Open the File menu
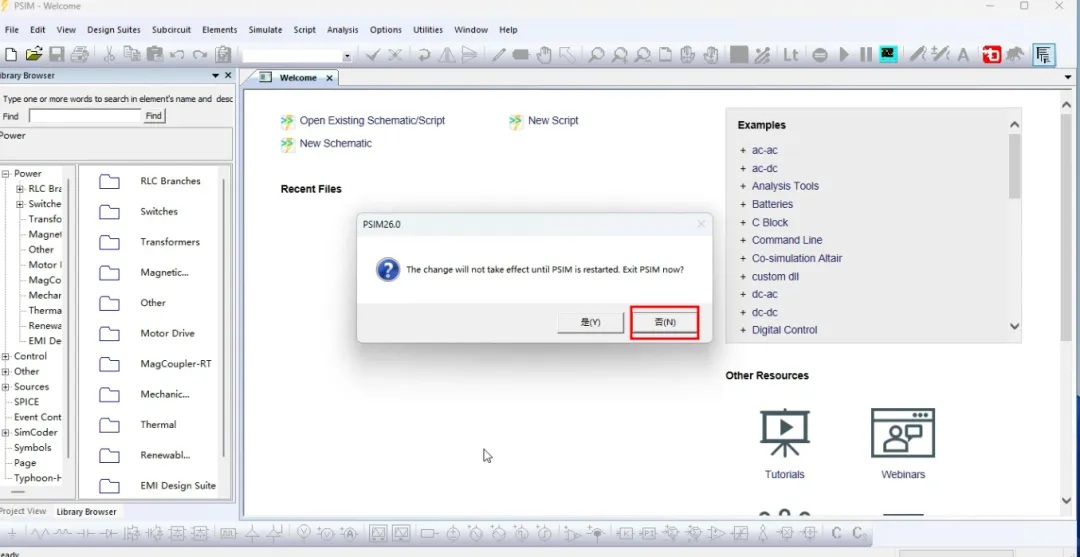The image size is (1080, 557). pos(12,30)
